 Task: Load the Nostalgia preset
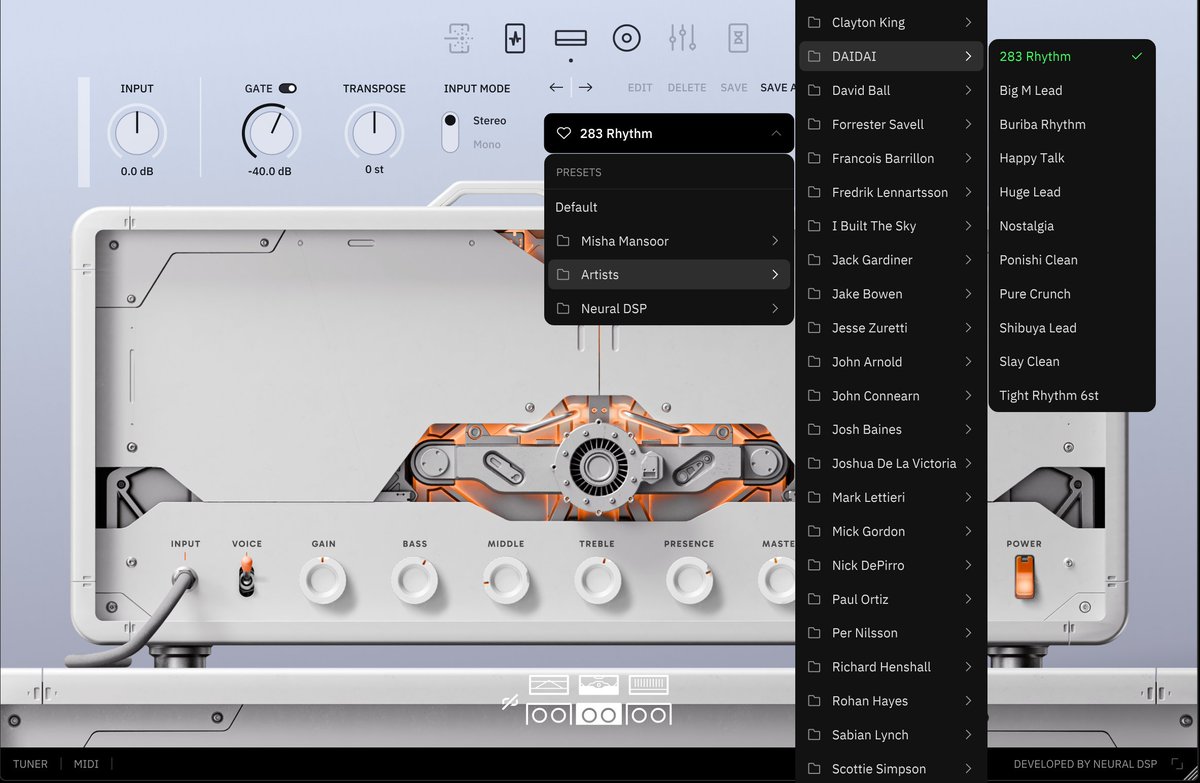pyautogui.click(x=1071, y=226)
